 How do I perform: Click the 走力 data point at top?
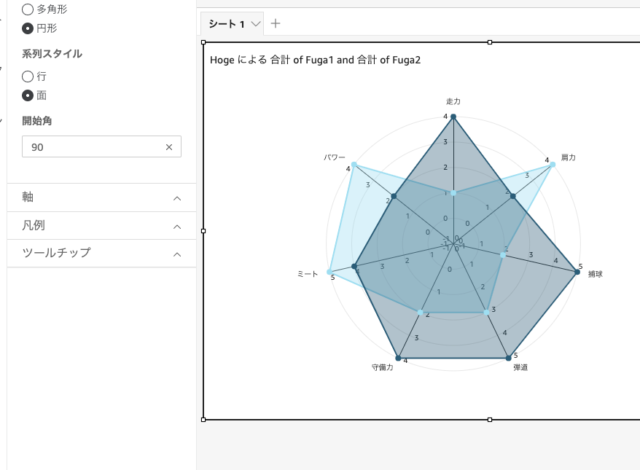453,117
